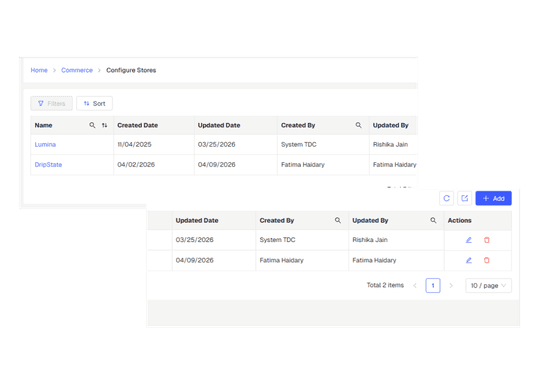Open the Commerce breadcrumb link

click(77, 70)
